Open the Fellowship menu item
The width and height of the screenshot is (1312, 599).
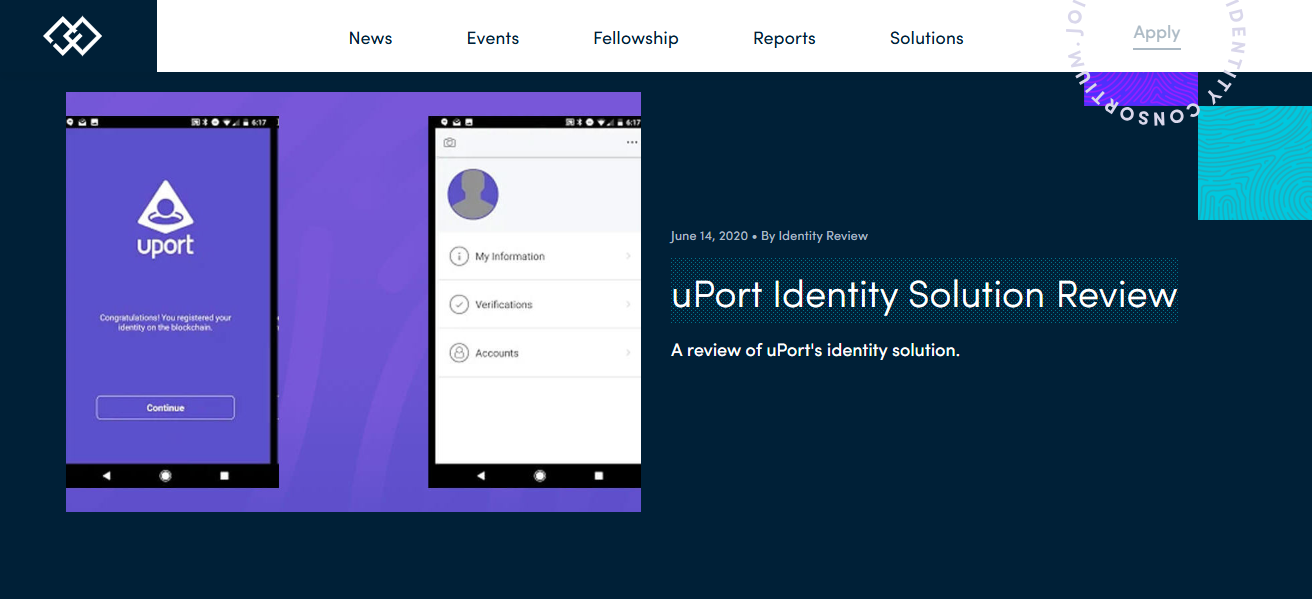click(636, 38)
